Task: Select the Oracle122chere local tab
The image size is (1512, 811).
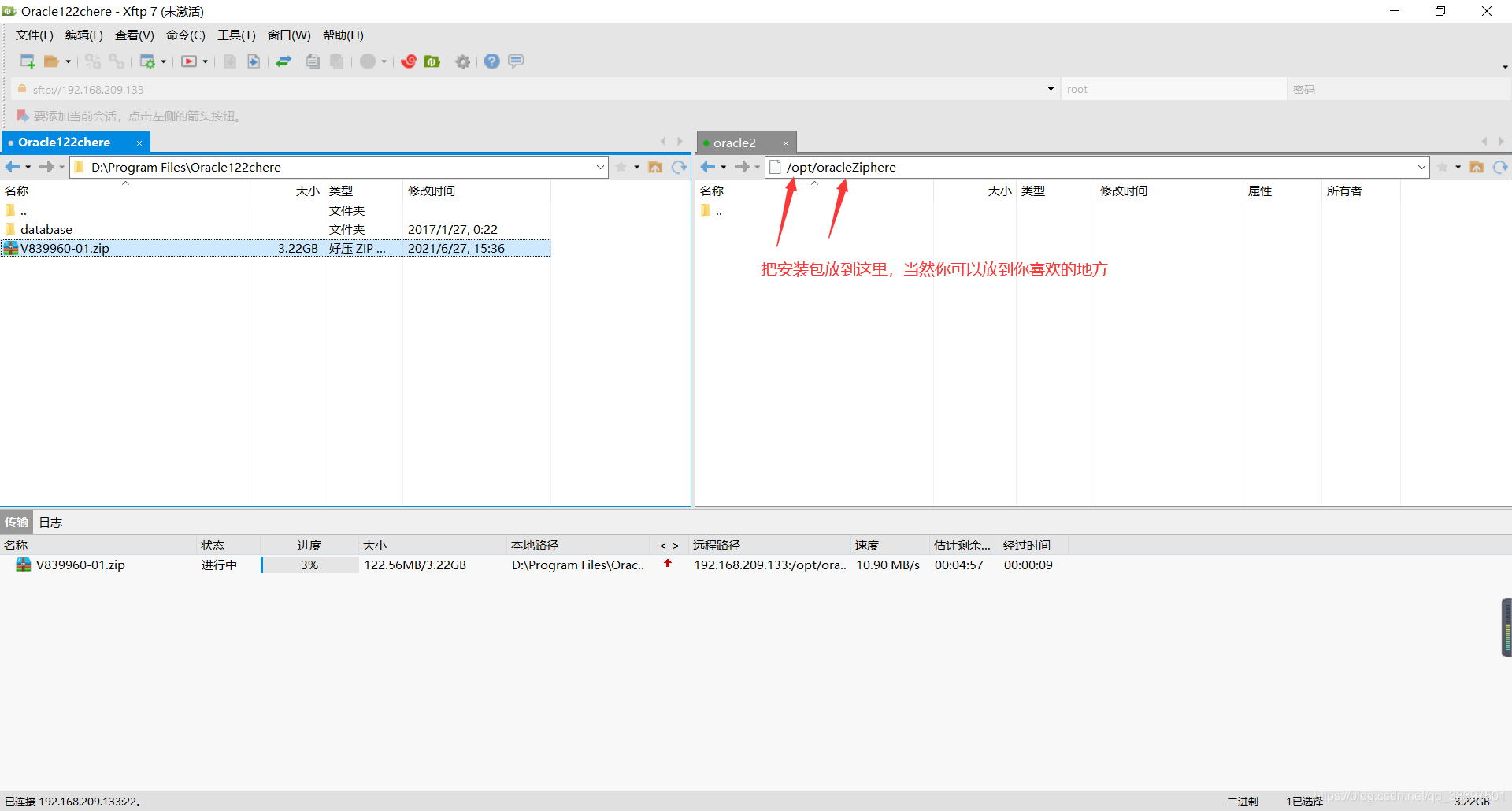Action: [65, 143]
